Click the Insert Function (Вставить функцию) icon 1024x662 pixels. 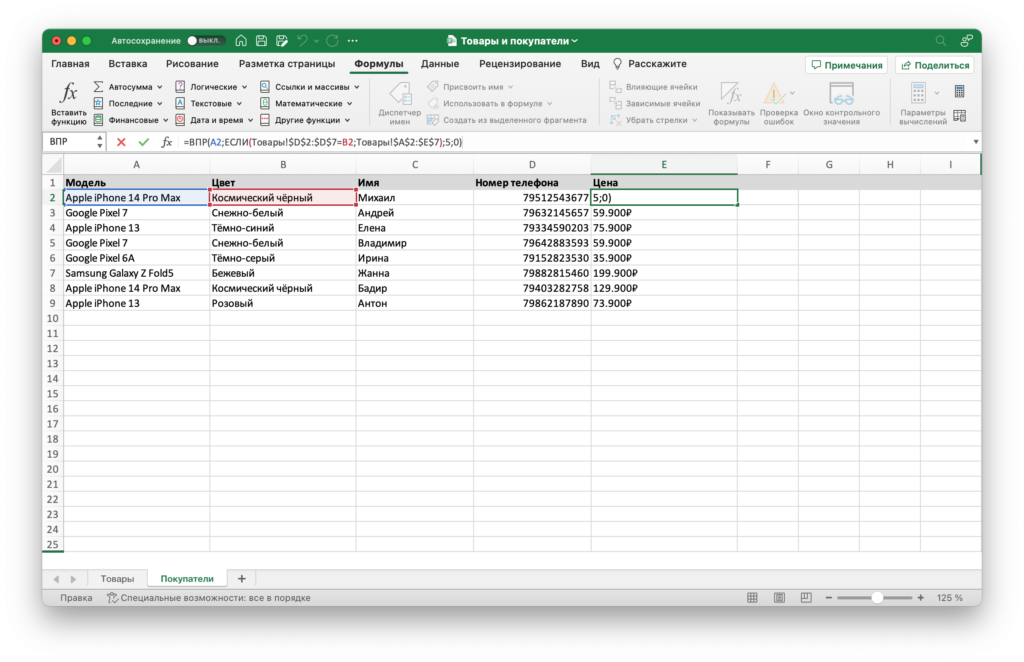68,102
